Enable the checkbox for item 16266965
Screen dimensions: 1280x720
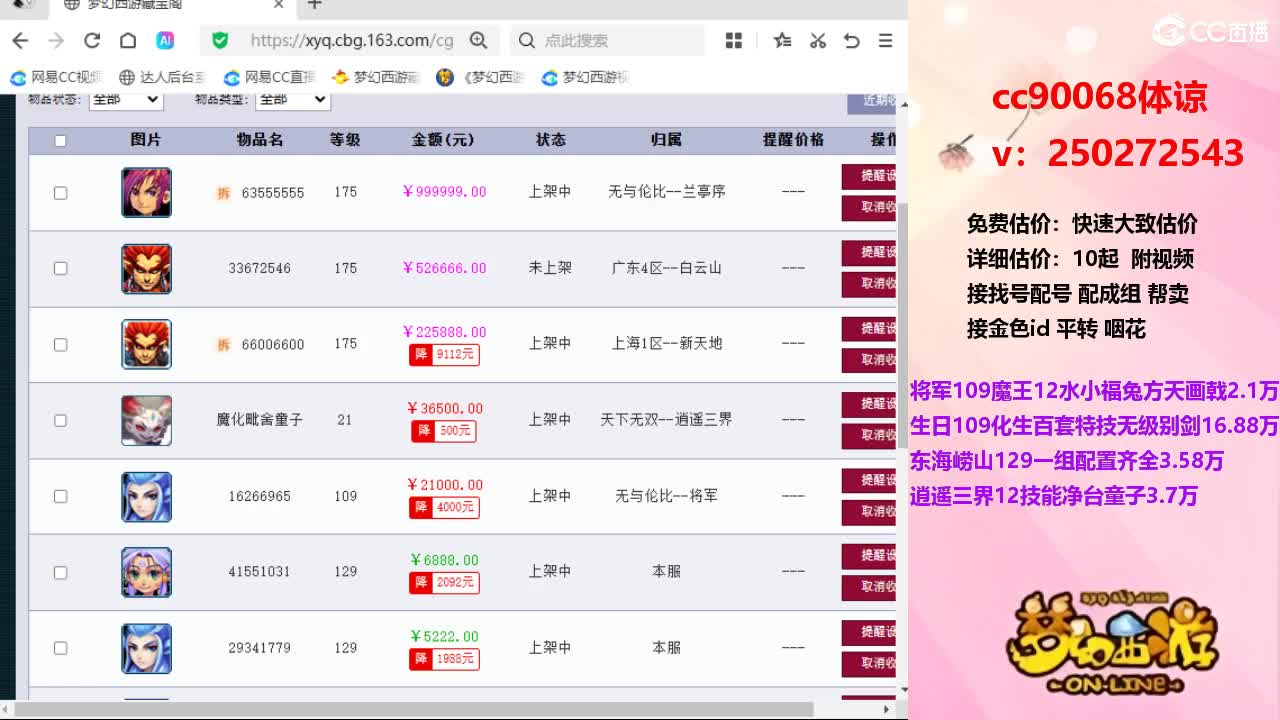point(60,496)
